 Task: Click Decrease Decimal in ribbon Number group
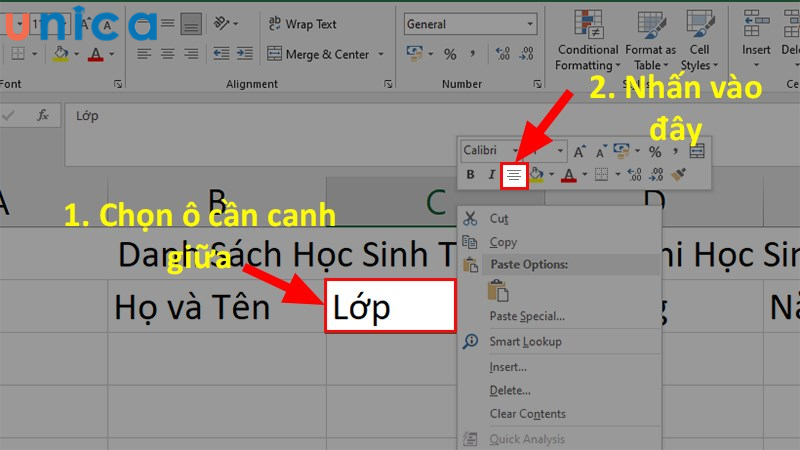click(527, 54)
